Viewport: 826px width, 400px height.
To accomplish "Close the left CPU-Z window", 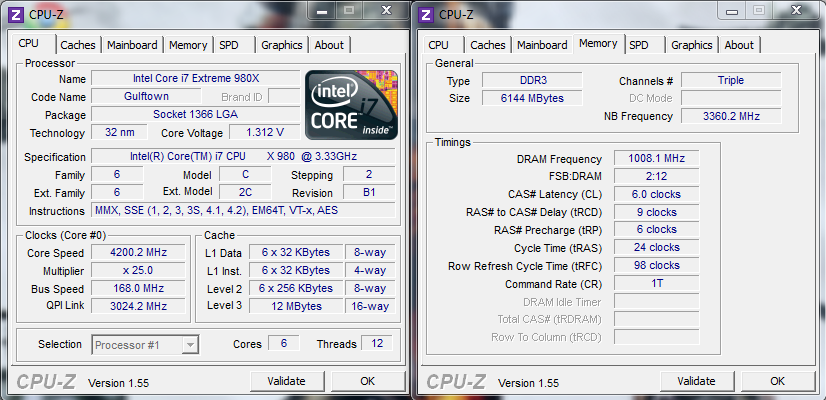I will [x=387, y=11].
